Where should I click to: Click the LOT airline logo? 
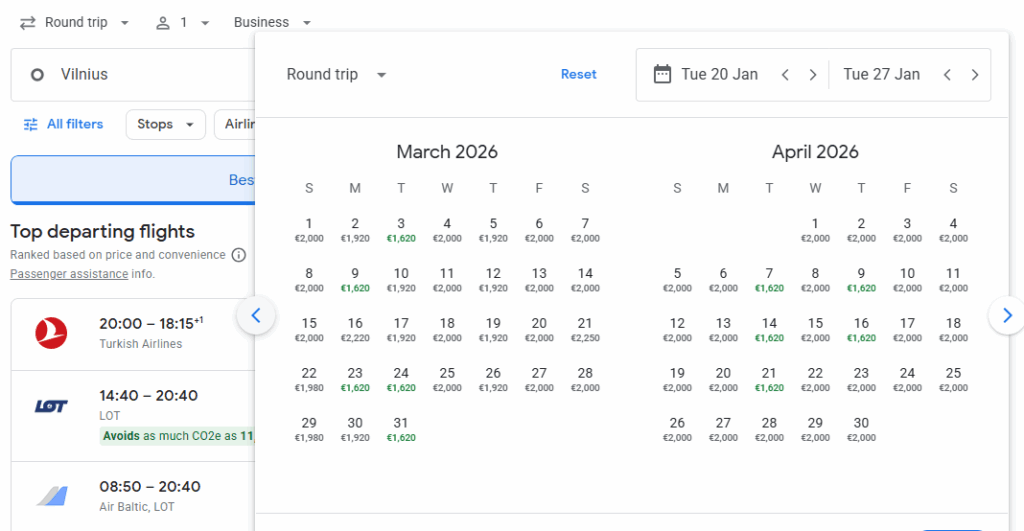tap(51, 406)
